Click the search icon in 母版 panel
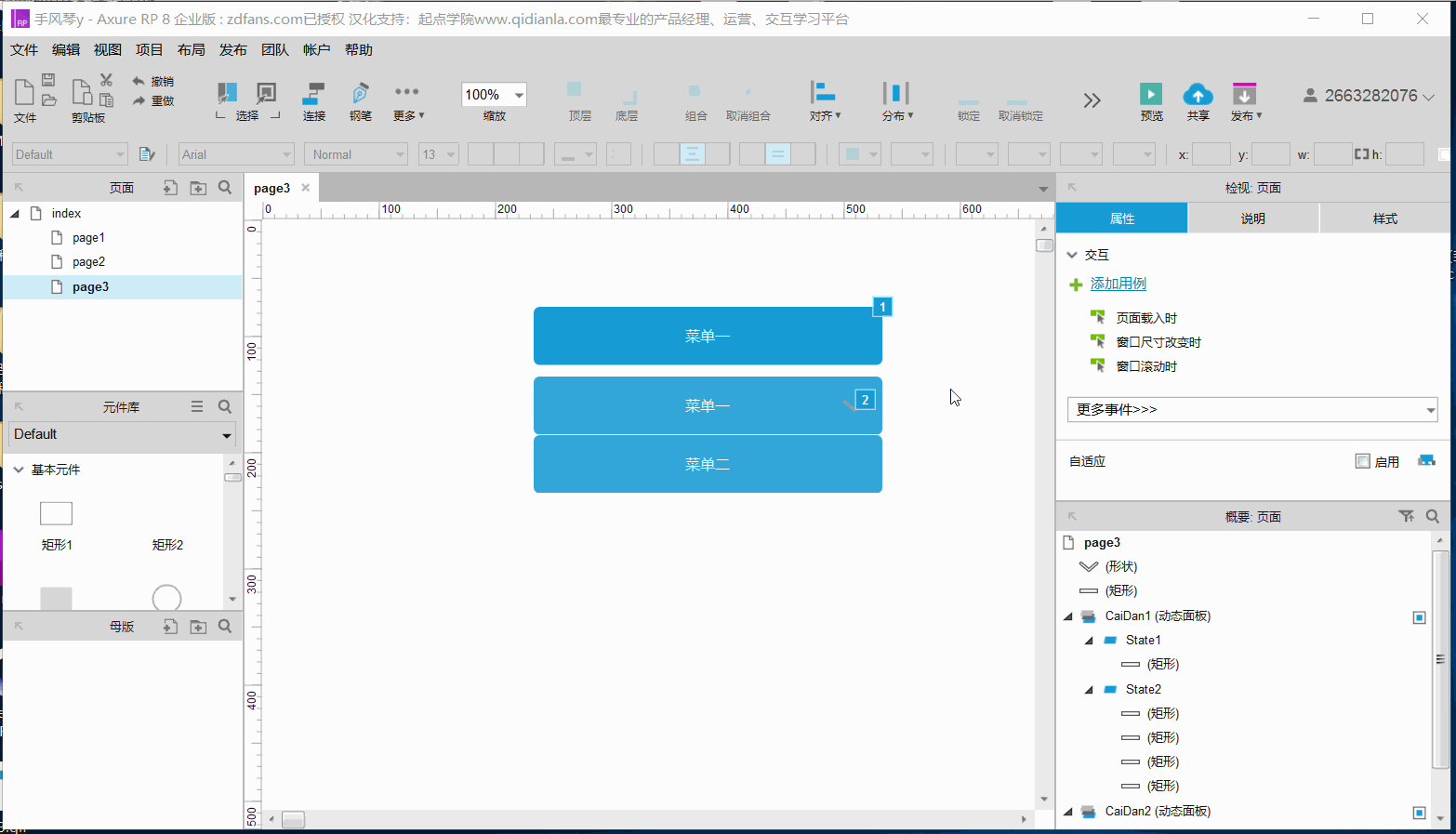1456x834 pixels. click(x=225, y=627)
